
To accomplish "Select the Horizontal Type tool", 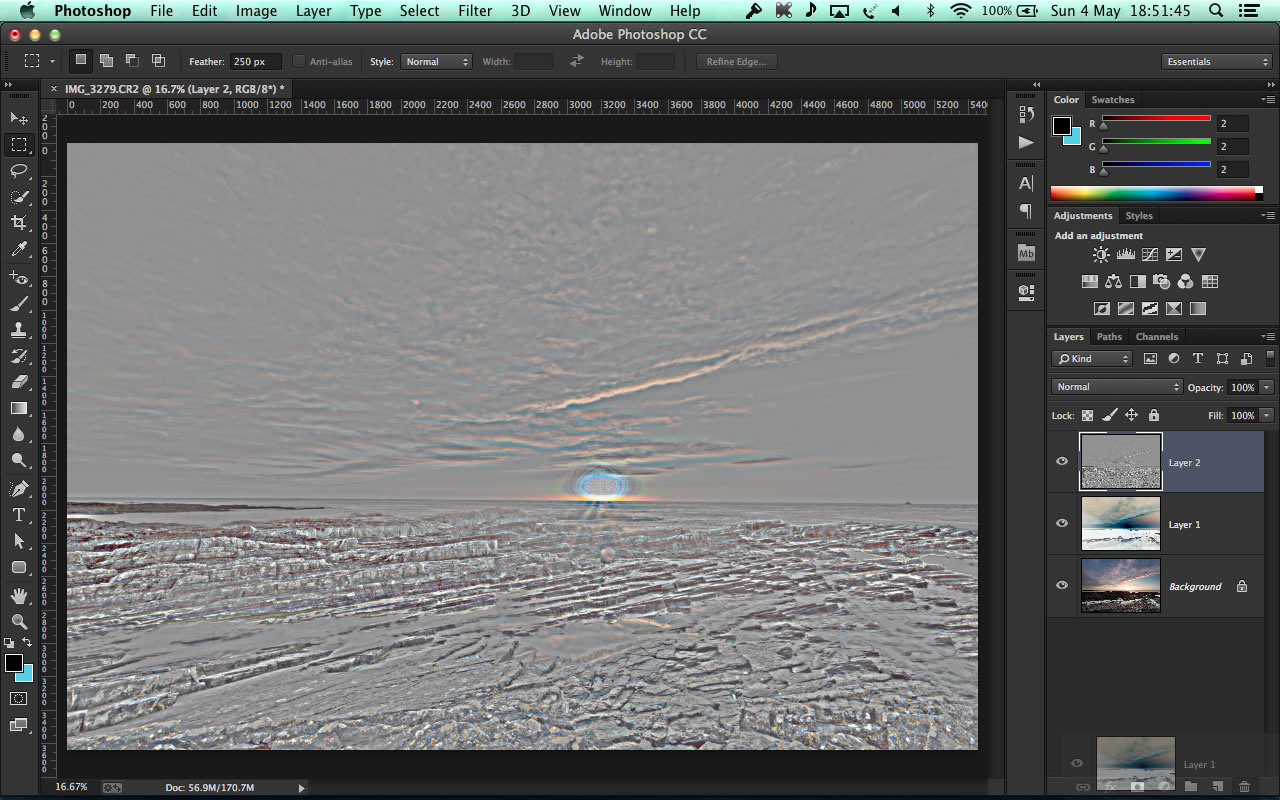I will (18, 514).
